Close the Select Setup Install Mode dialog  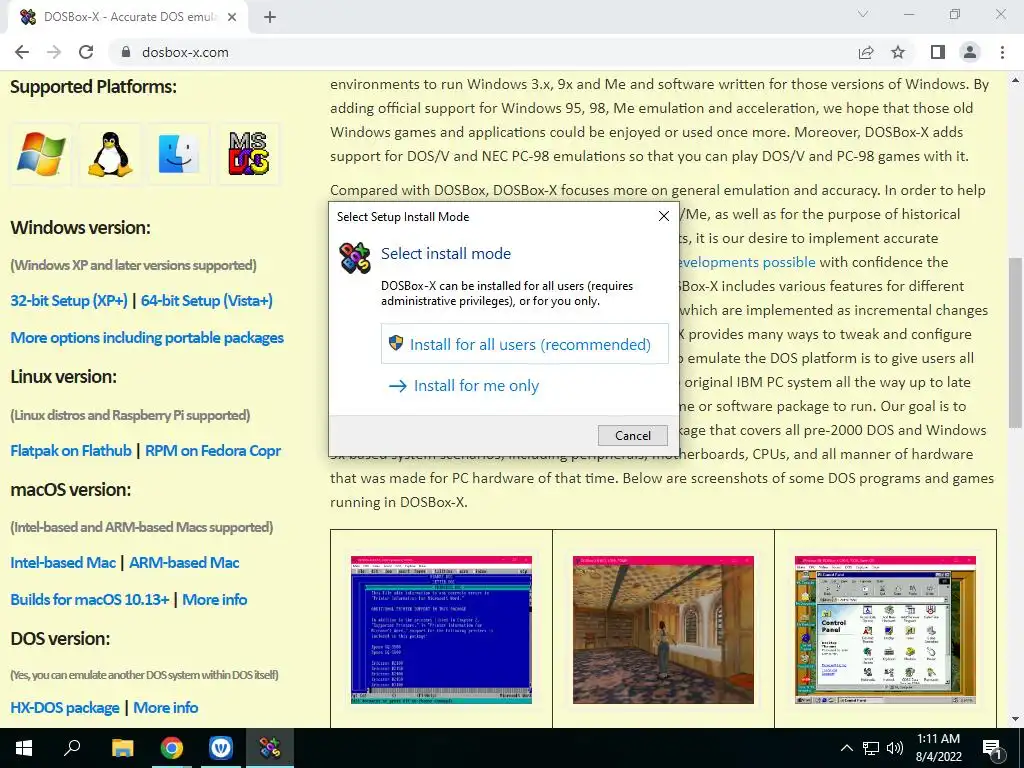coord(664,216)
